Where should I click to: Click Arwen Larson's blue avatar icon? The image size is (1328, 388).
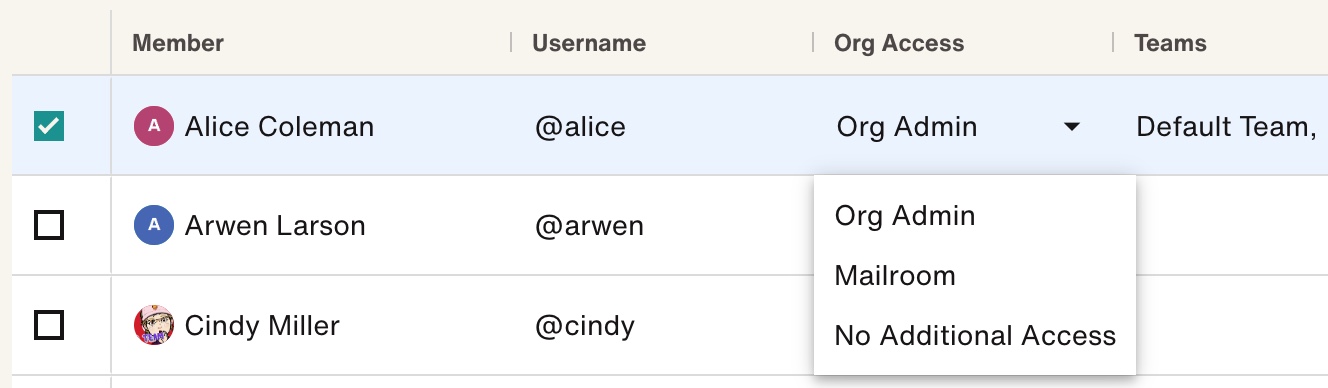(x=154, y=226)
